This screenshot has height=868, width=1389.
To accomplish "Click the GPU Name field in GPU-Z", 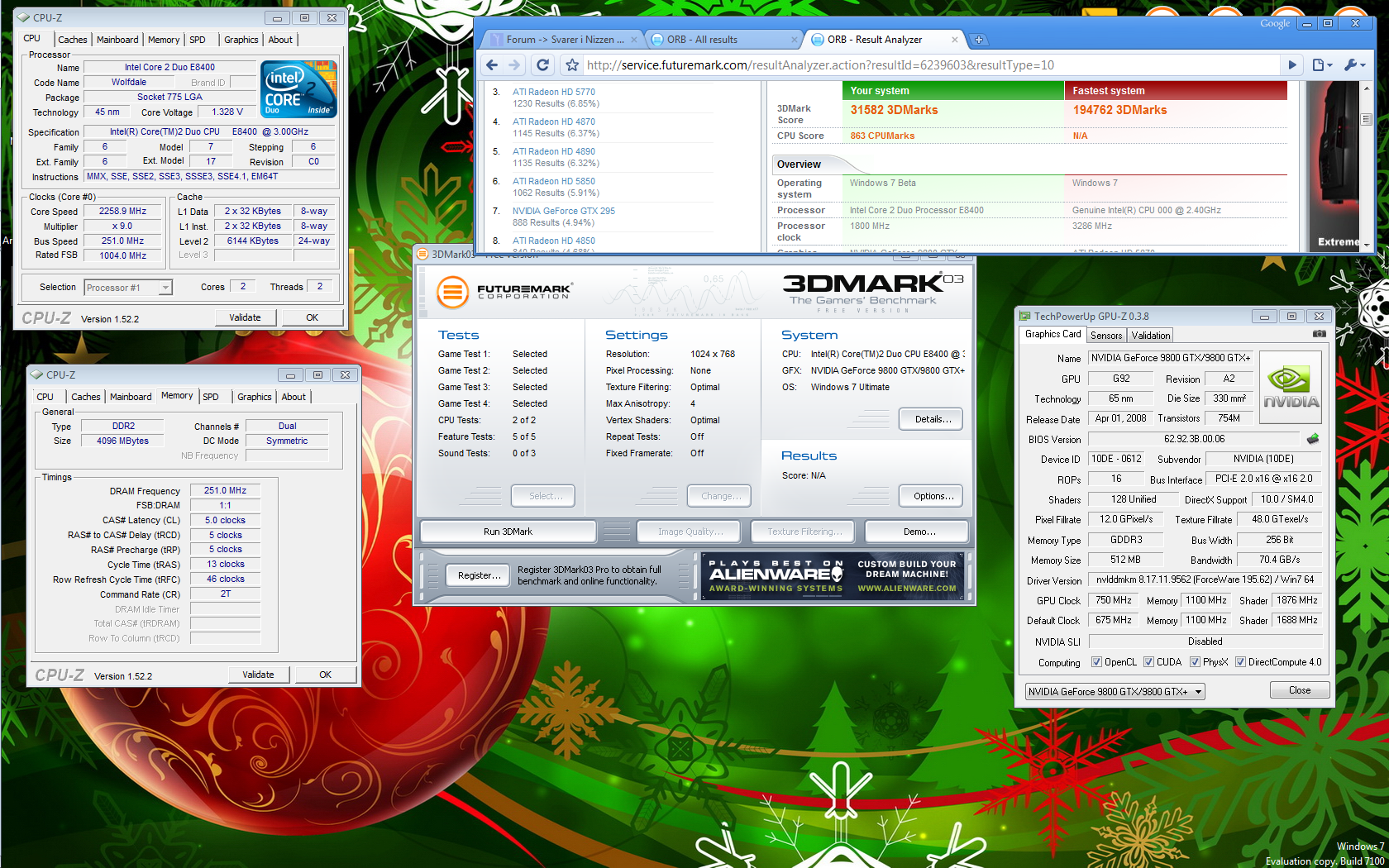I will (x=1170, y=358).
